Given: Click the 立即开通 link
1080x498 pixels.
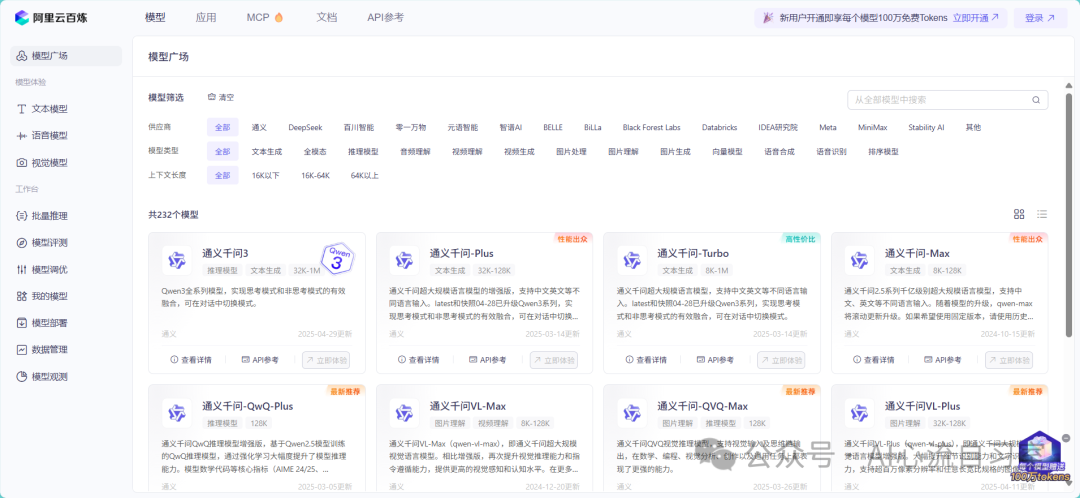Looking at the screenshot, I should tap(975, 18).
